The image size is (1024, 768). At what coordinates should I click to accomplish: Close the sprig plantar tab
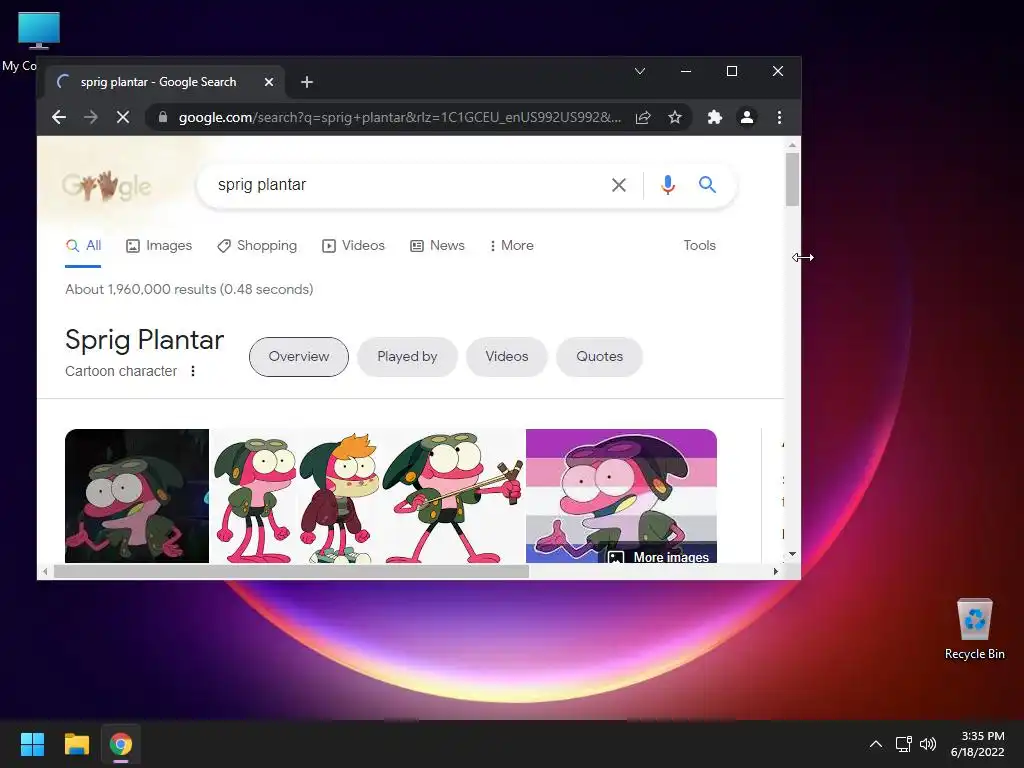[x=268, y=82]
